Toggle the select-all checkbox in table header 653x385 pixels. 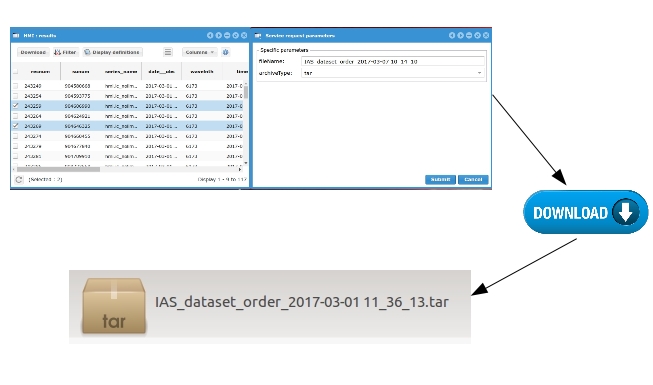[15, 72]
